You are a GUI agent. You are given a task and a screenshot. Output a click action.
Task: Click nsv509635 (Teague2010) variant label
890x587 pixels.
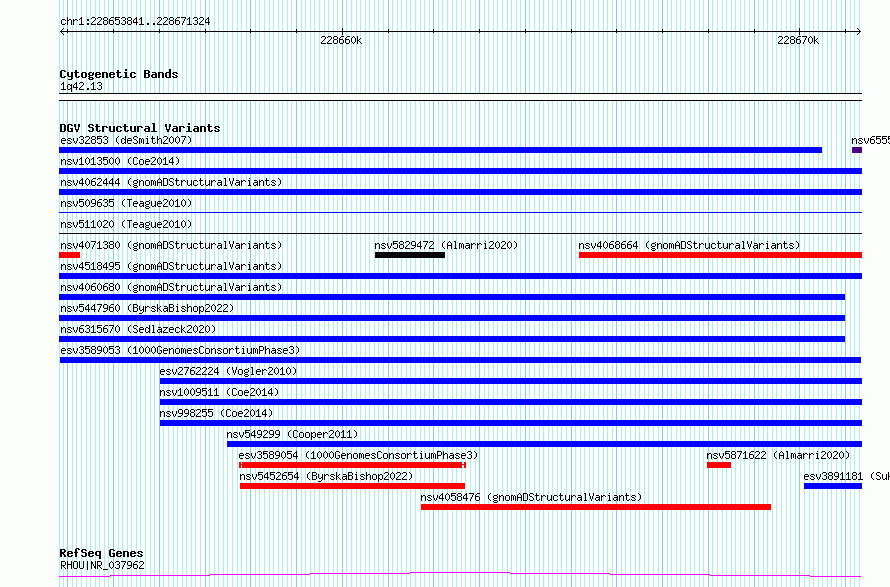(126, 203)
